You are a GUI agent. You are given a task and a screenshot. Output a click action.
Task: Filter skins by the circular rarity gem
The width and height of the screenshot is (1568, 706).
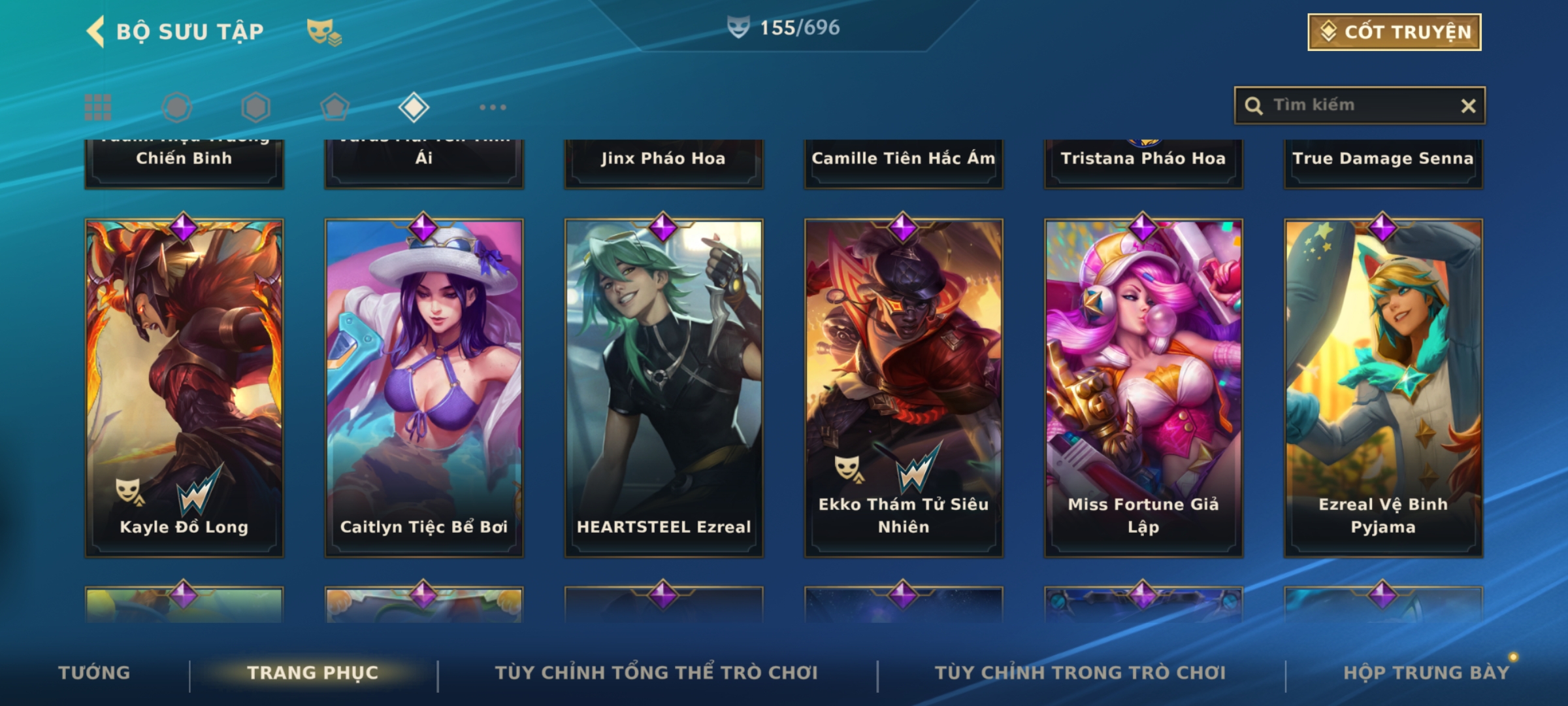click(x=177, y=107)
